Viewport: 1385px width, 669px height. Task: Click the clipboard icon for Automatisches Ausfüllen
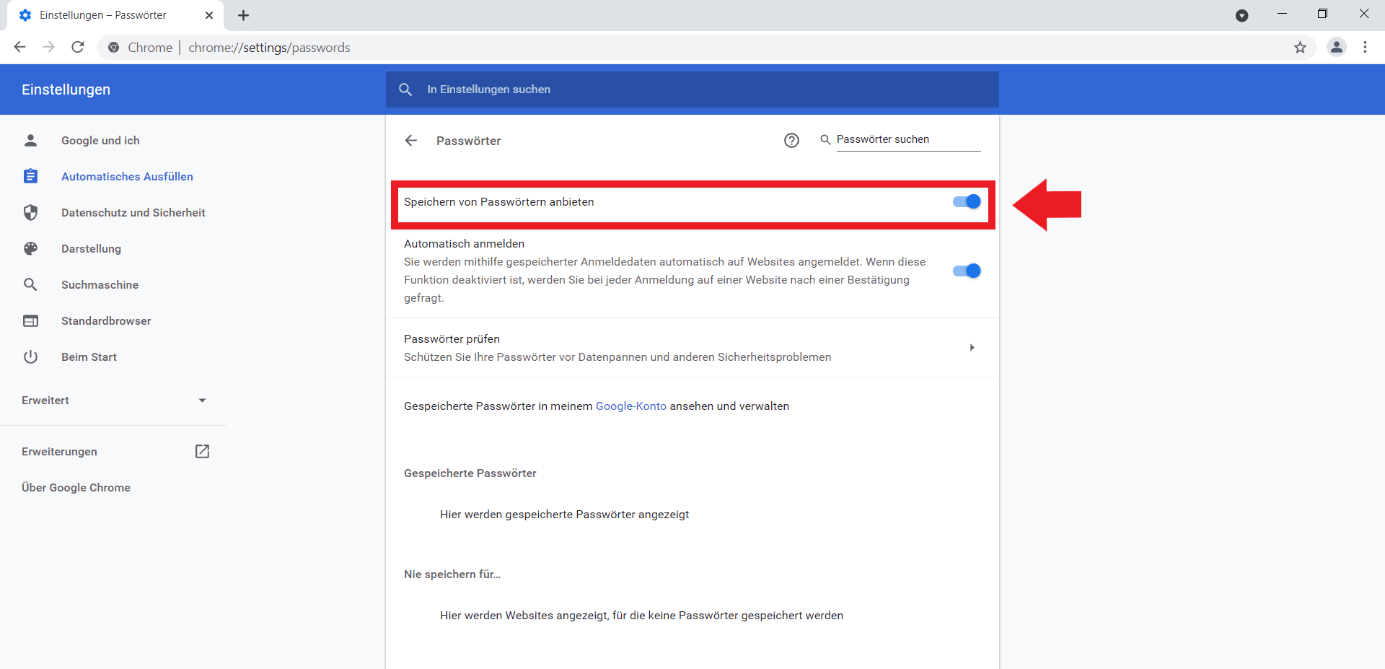(x=31, y=176)
